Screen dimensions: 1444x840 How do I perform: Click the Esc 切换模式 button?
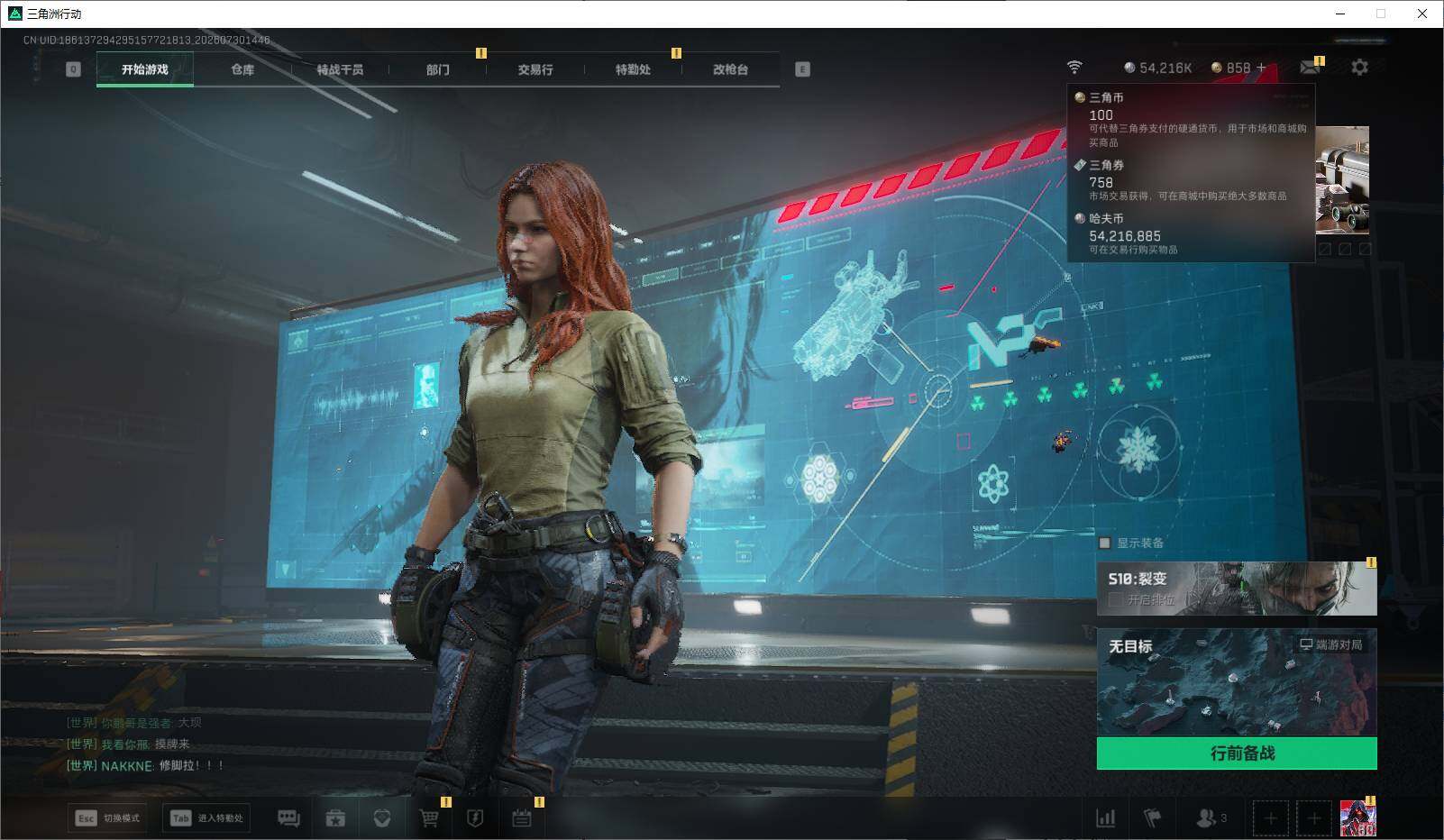coord(108,817)
